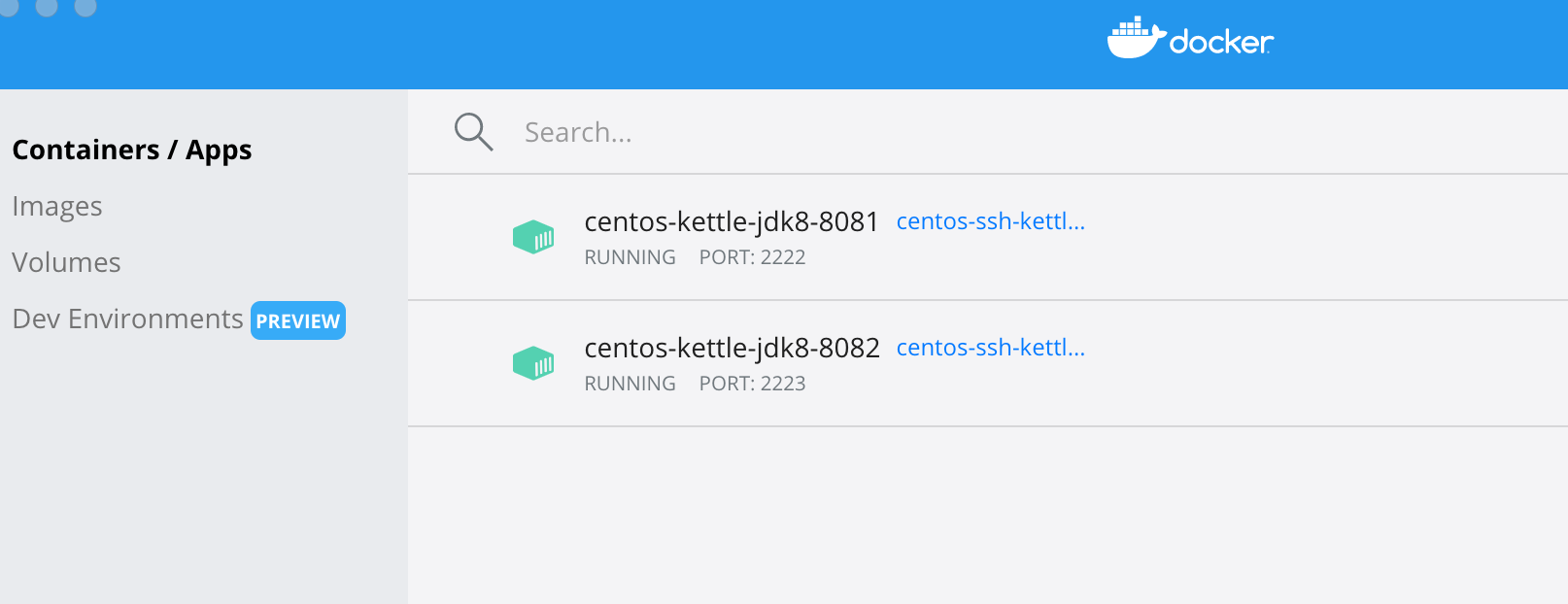Select the centos-kettle-jdk8-8082 container name
The width and height of the screenshot is (1568, 604).
(x=732, y=349)
